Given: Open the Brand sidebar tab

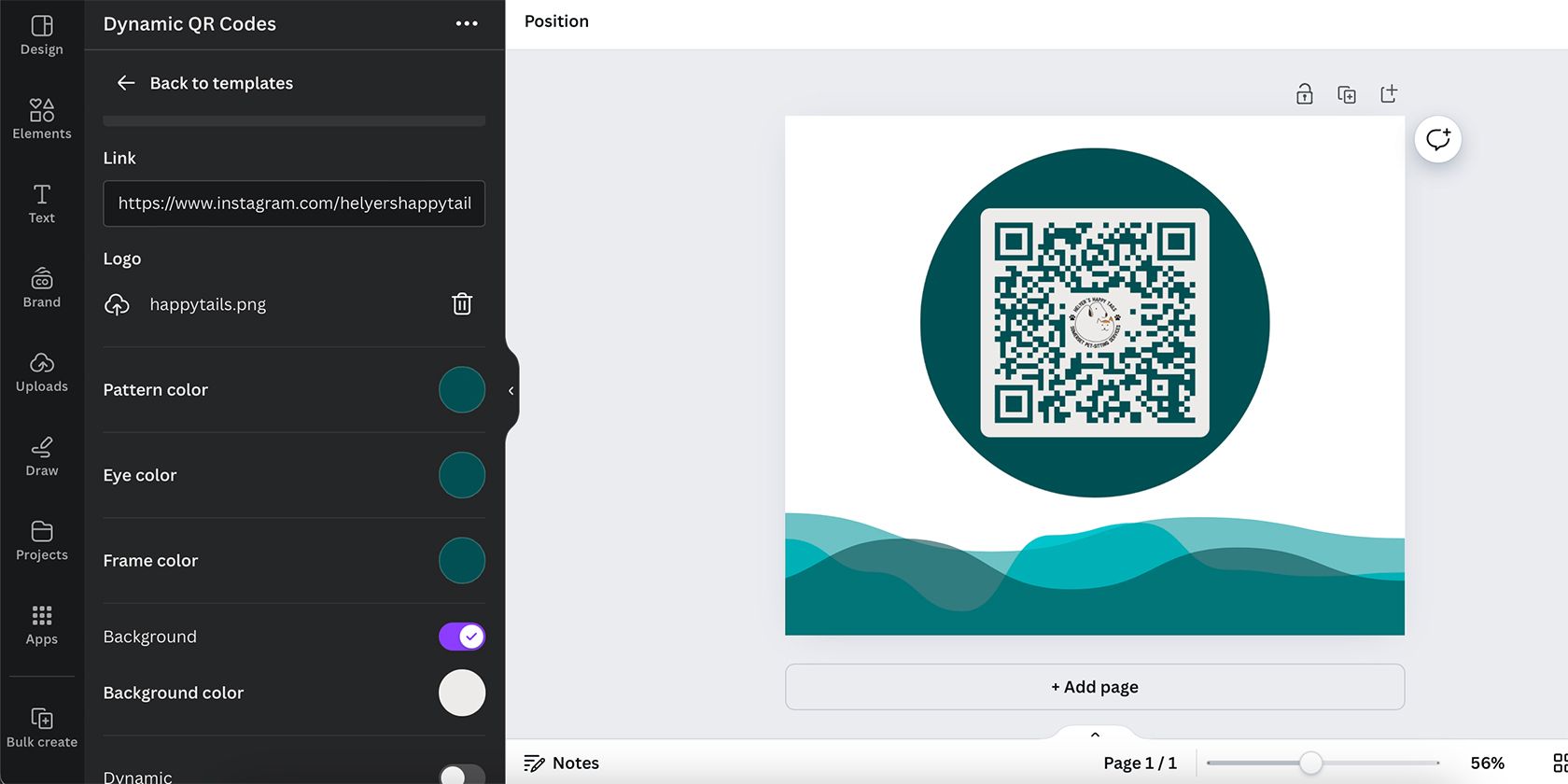Looking at the screenshot, I should 42,287.
